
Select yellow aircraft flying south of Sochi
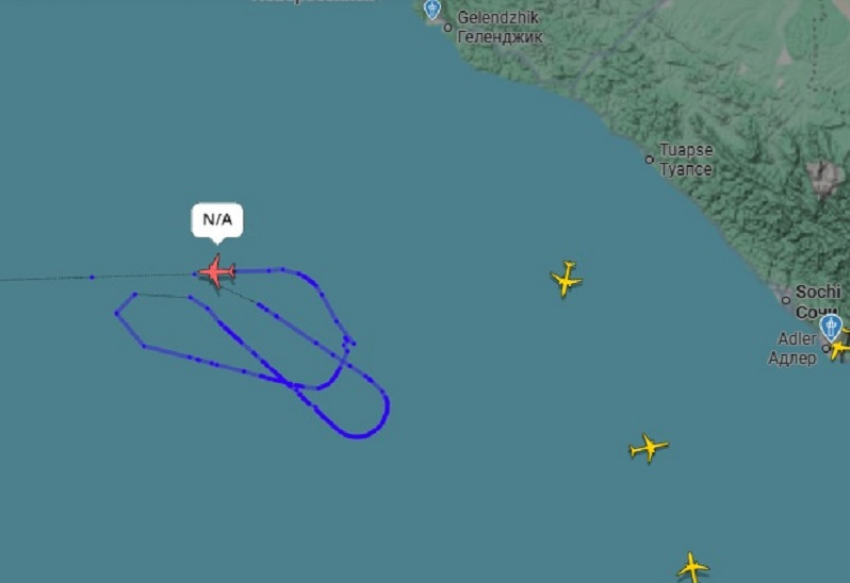[x=648, y=447]
